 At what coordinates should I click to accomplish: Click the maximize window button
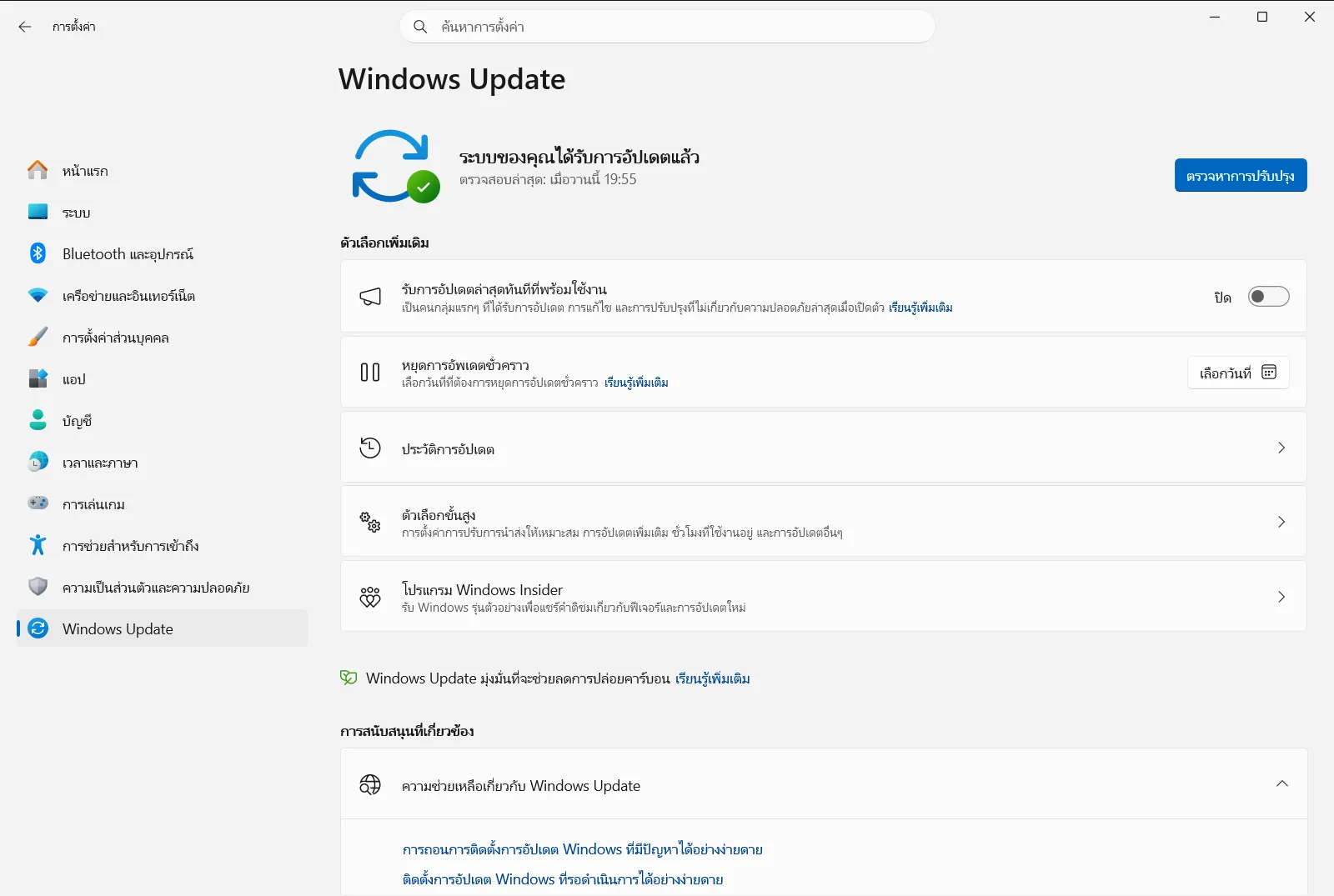pos(1262,17)
